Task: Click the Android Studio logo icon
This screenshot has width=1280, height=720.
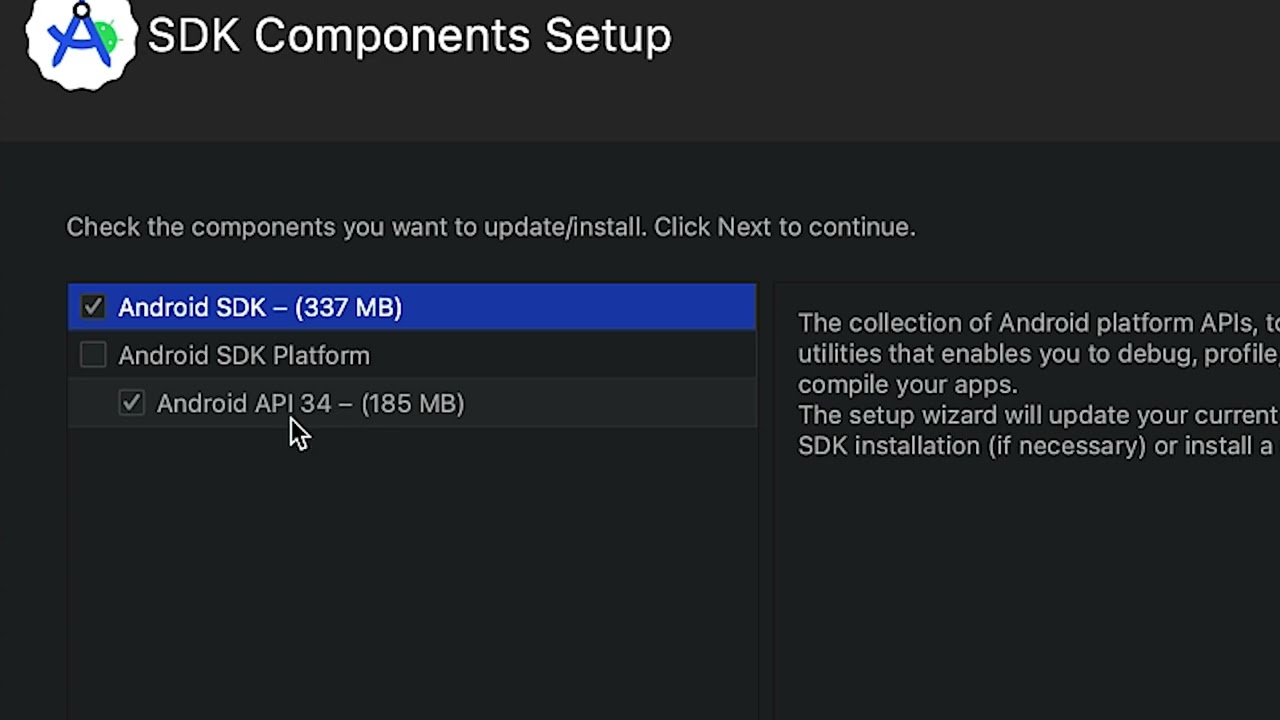Action: click(x=80, y=40)
